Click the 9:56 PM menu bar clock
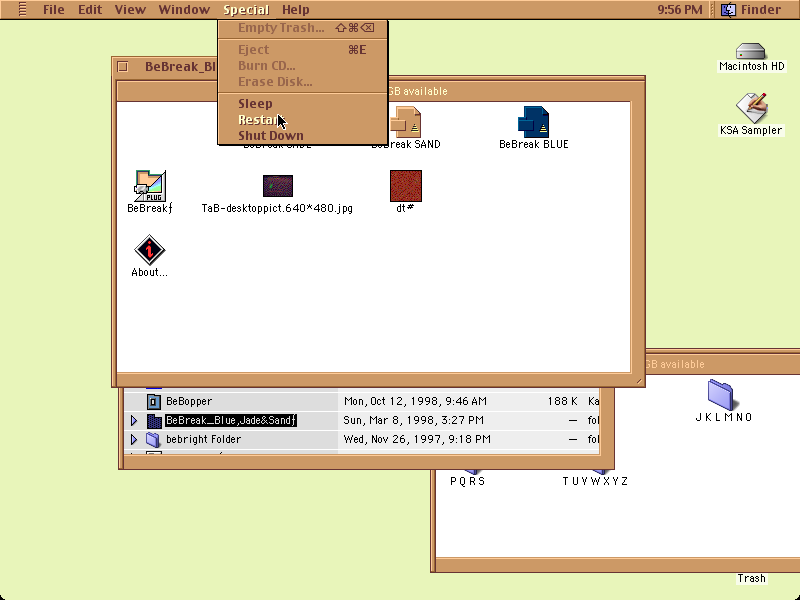Screen dimensions: 800x600 [680, 10]
